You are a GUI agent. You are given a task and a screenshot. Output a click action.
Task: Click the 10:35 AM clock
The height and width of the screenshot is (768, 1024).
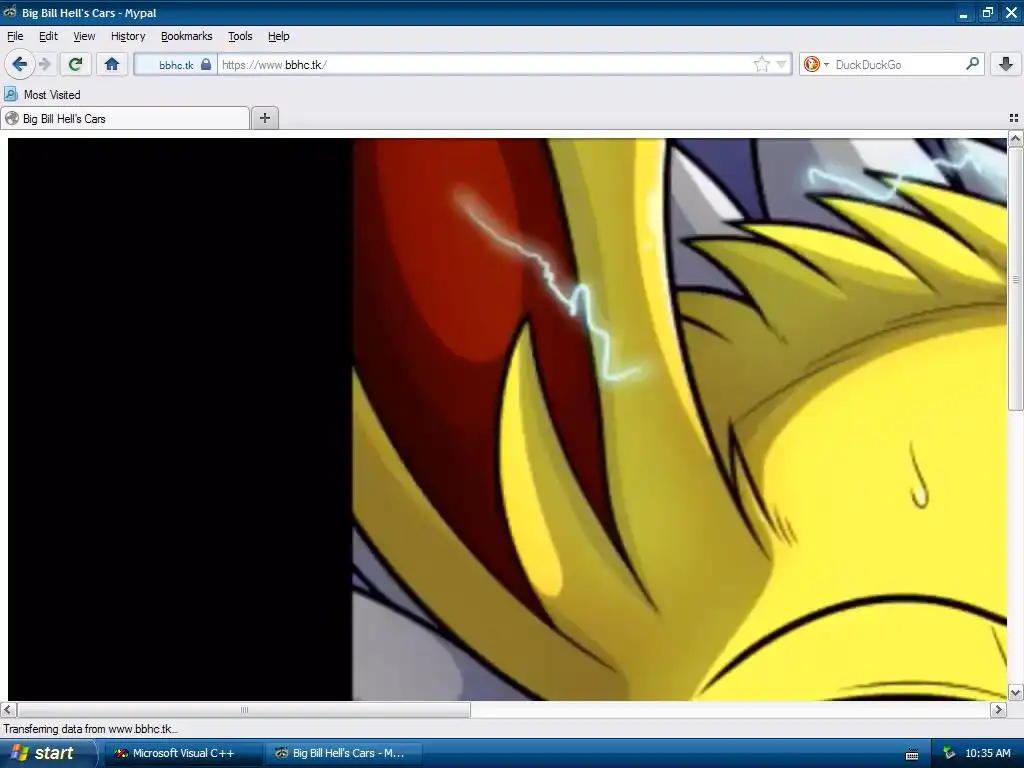pos(987,753)
